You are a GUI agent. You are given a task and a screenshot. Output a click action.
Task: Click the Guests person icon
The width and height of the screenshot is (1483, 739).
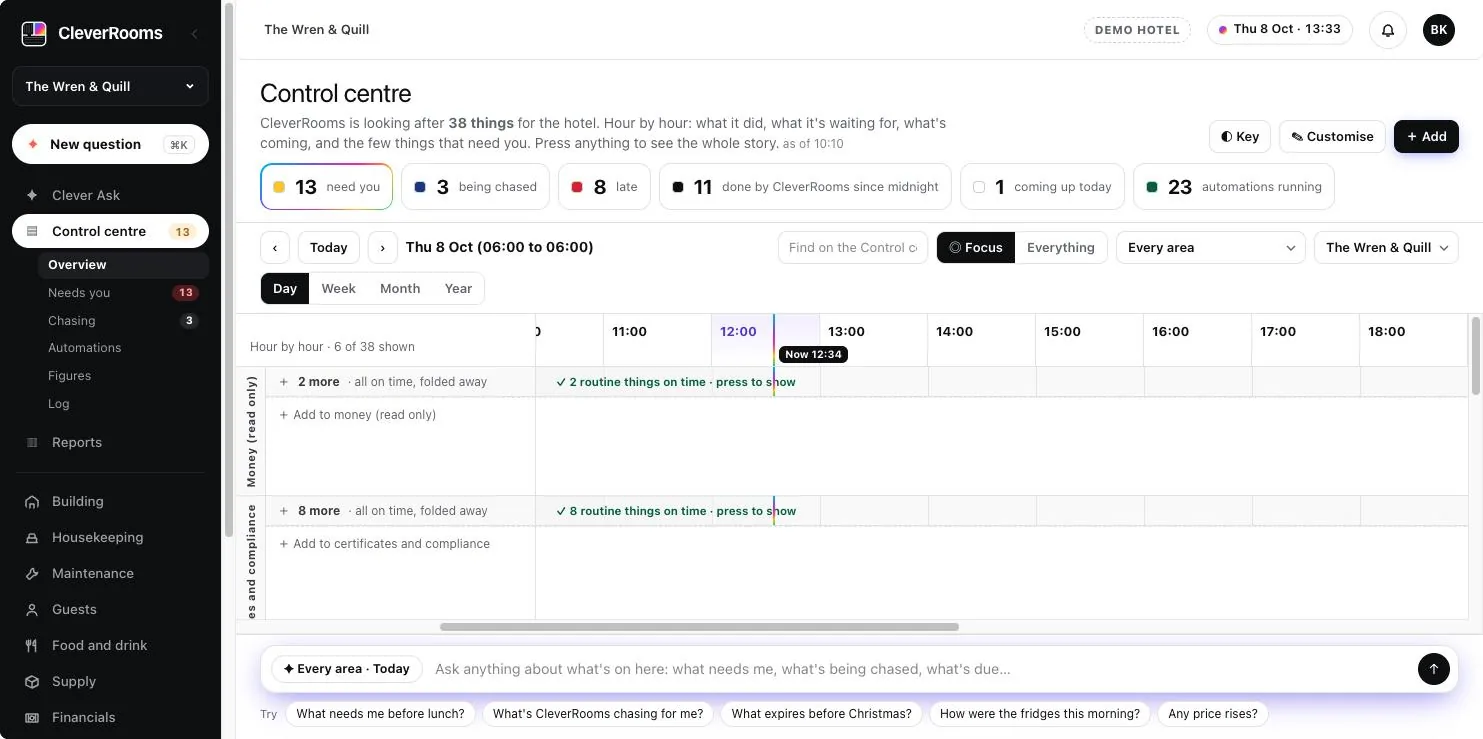pos(32,610)
